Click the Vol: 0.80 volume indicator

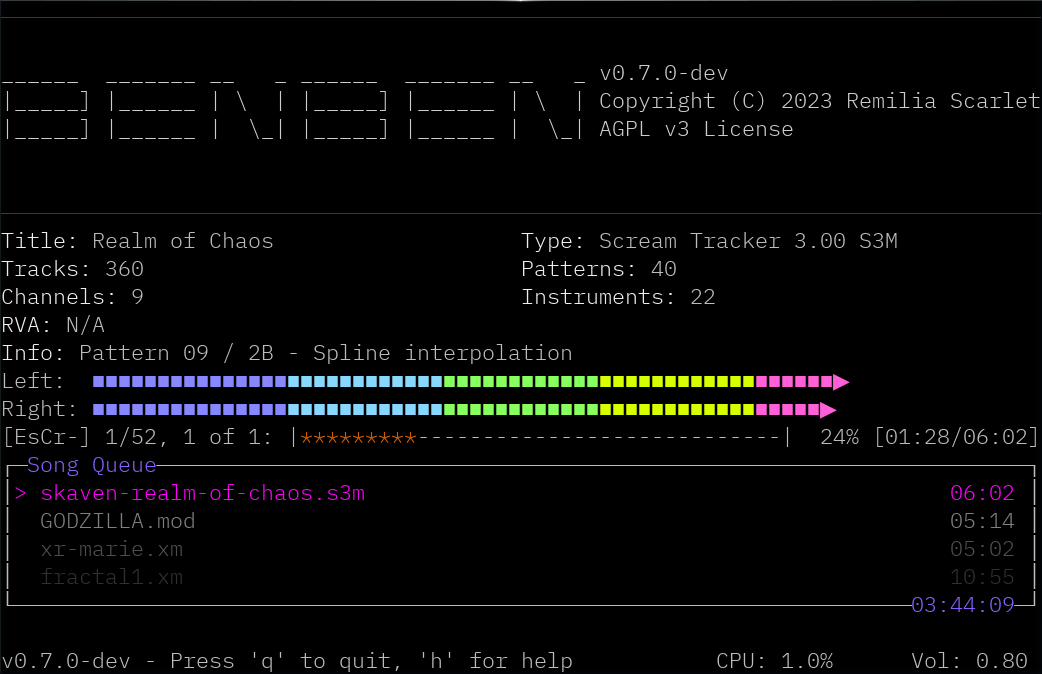(969, 661)
